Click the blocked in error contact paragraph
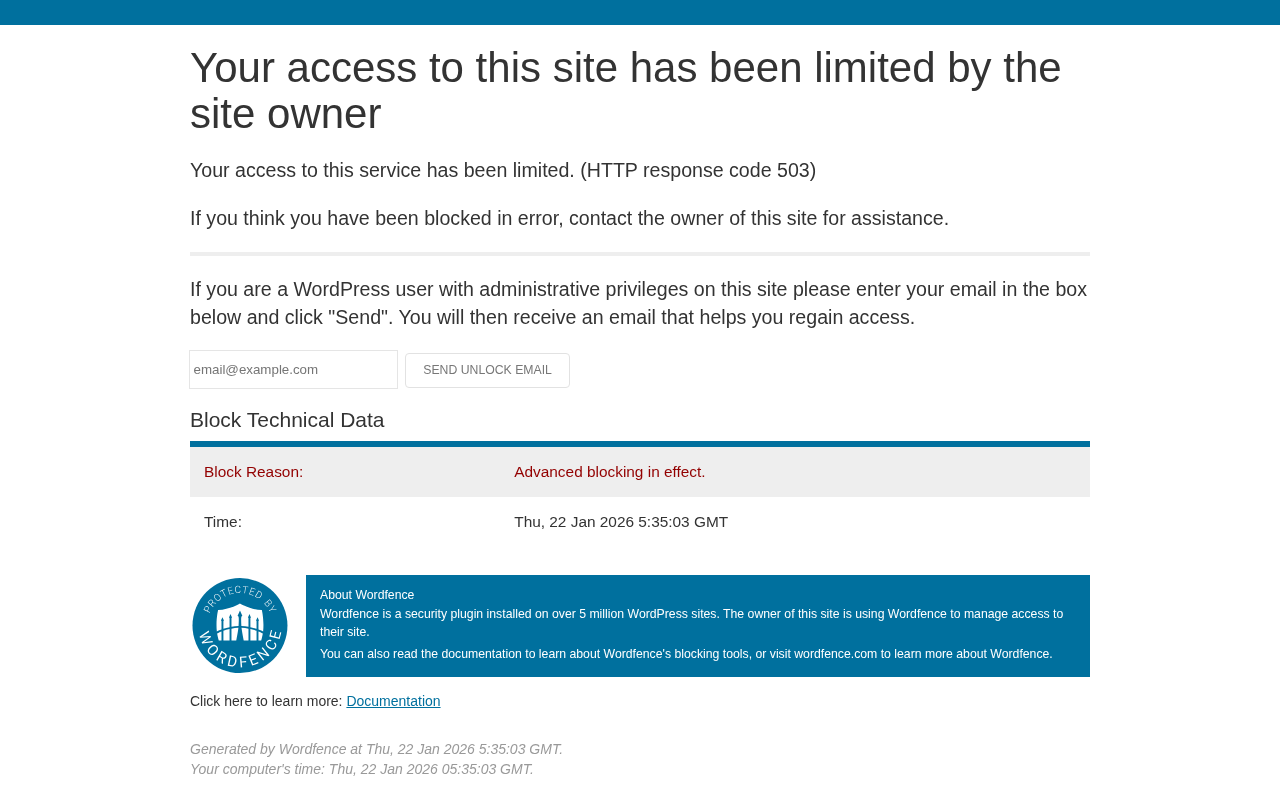Viewport: 1280px width, 800px height. tap(569, 219)
